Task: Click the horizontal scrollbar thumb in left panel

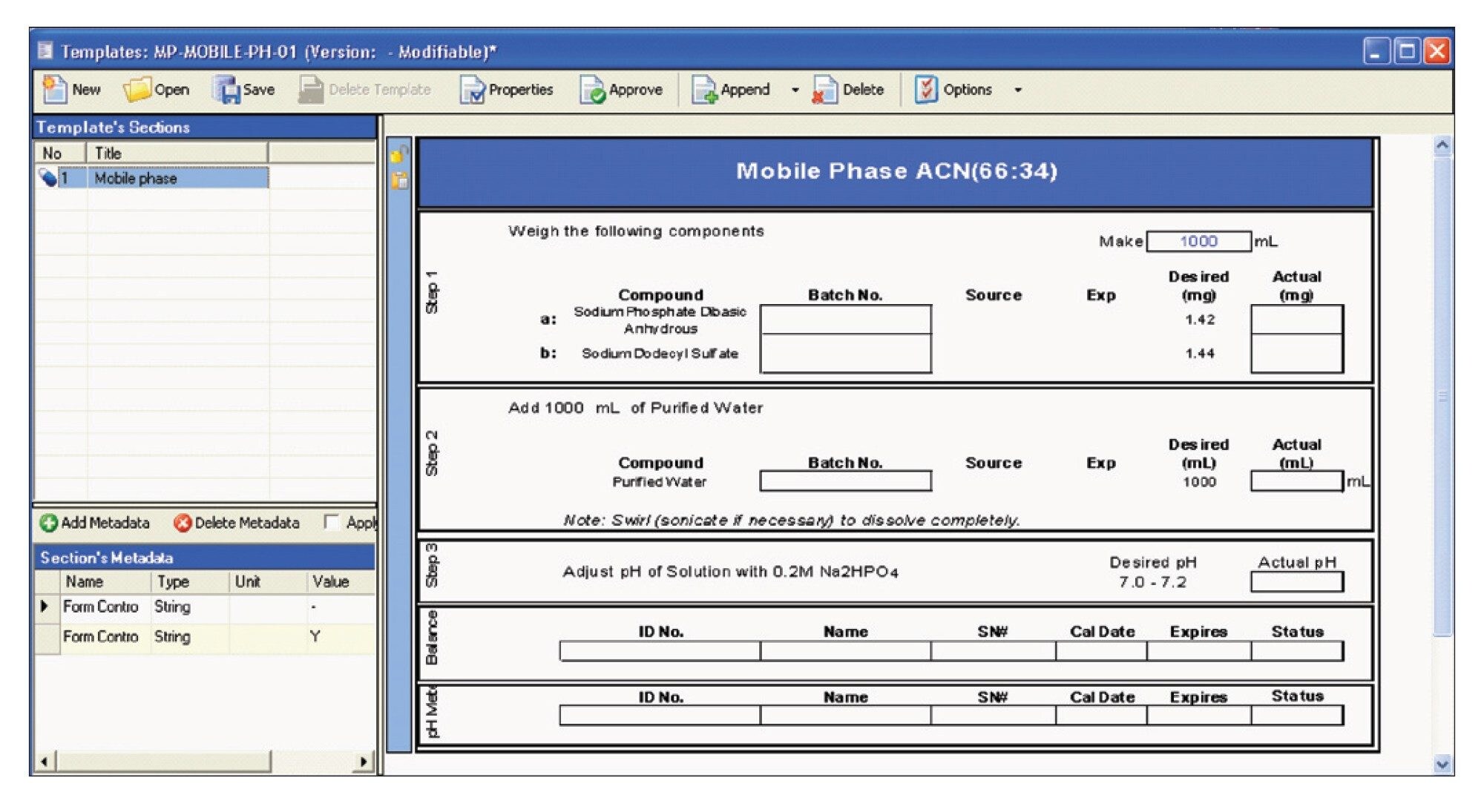Action: [x=164, y=762]
